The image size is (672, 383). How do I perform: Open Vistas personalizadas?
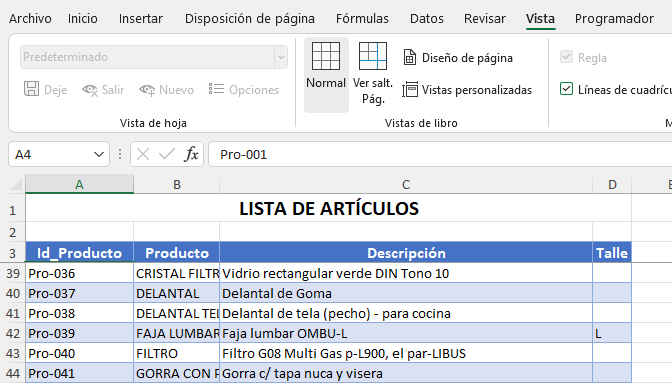coord(467,90)
